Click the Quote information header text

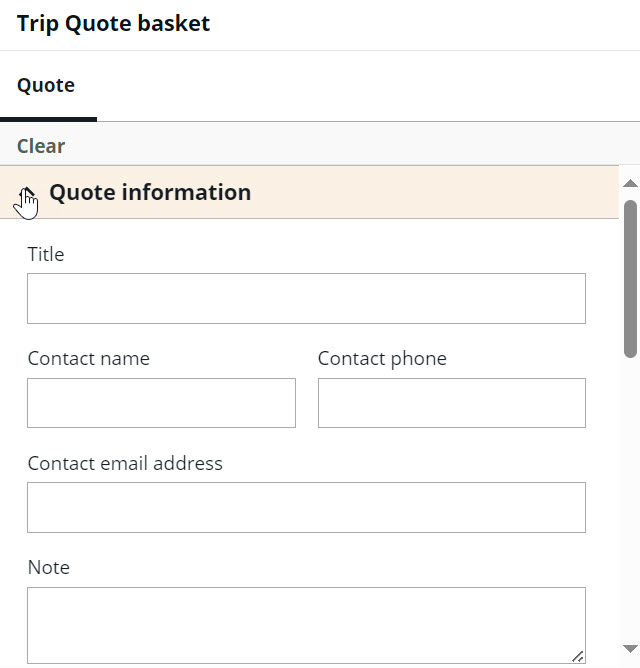(x=150, y=192)
